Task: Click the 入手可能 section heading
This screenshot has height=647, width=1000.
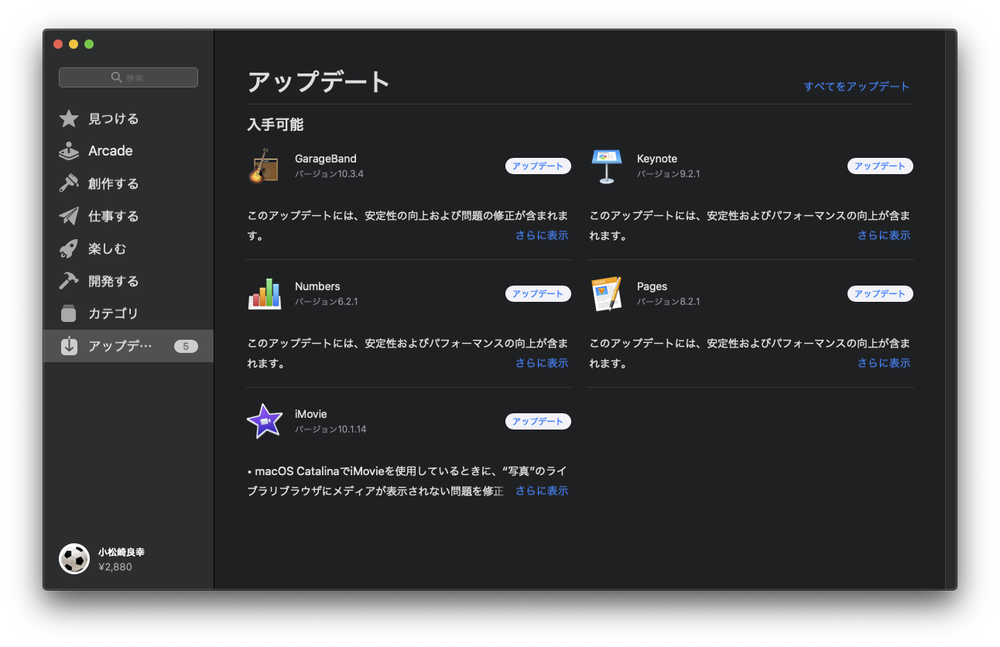Action: 276,124
